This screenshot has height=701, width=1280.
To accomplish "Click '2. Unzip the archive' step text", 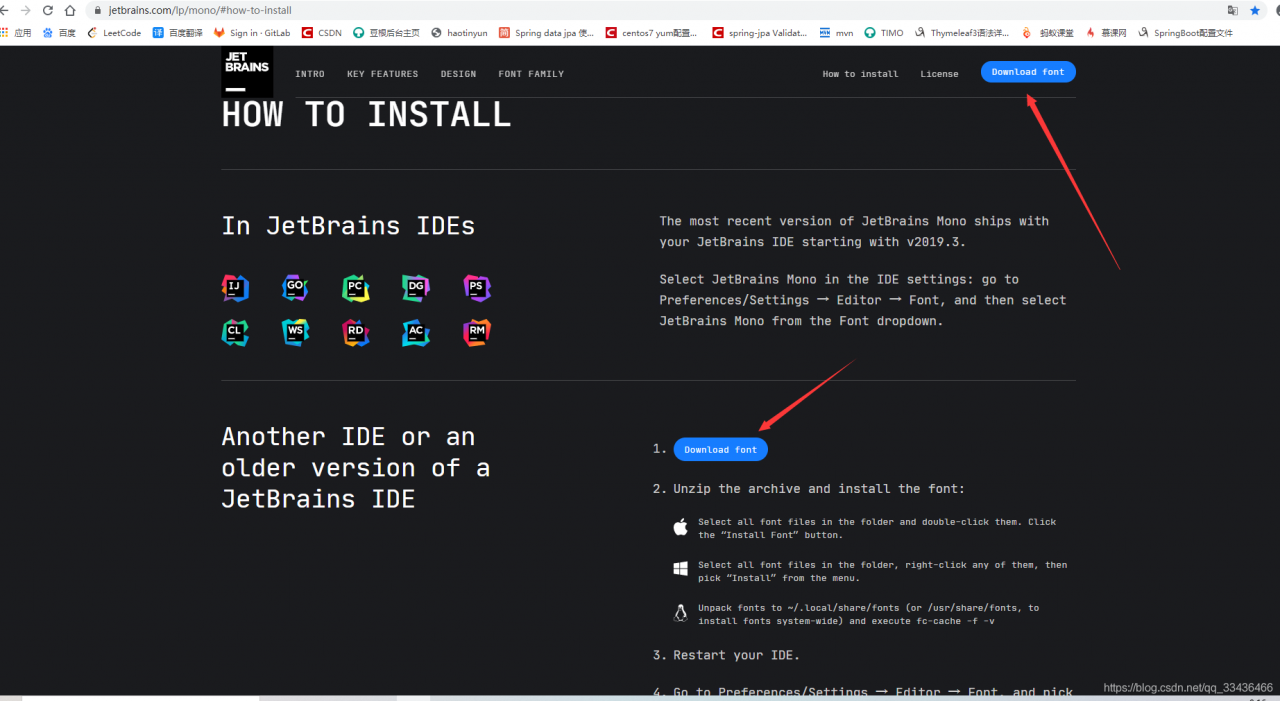I will pyautogui.click(x=809, y=489).
